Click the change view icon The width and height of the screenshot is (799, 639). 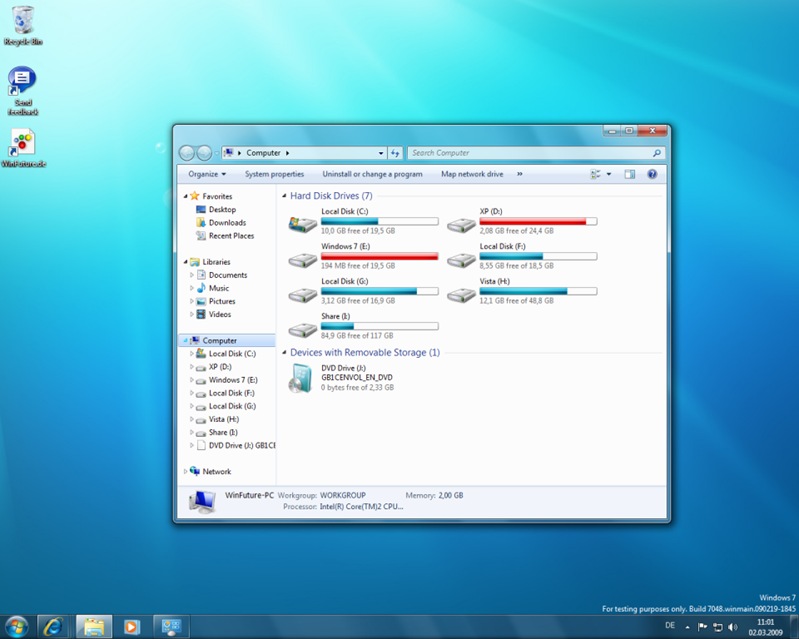[595, 174]
